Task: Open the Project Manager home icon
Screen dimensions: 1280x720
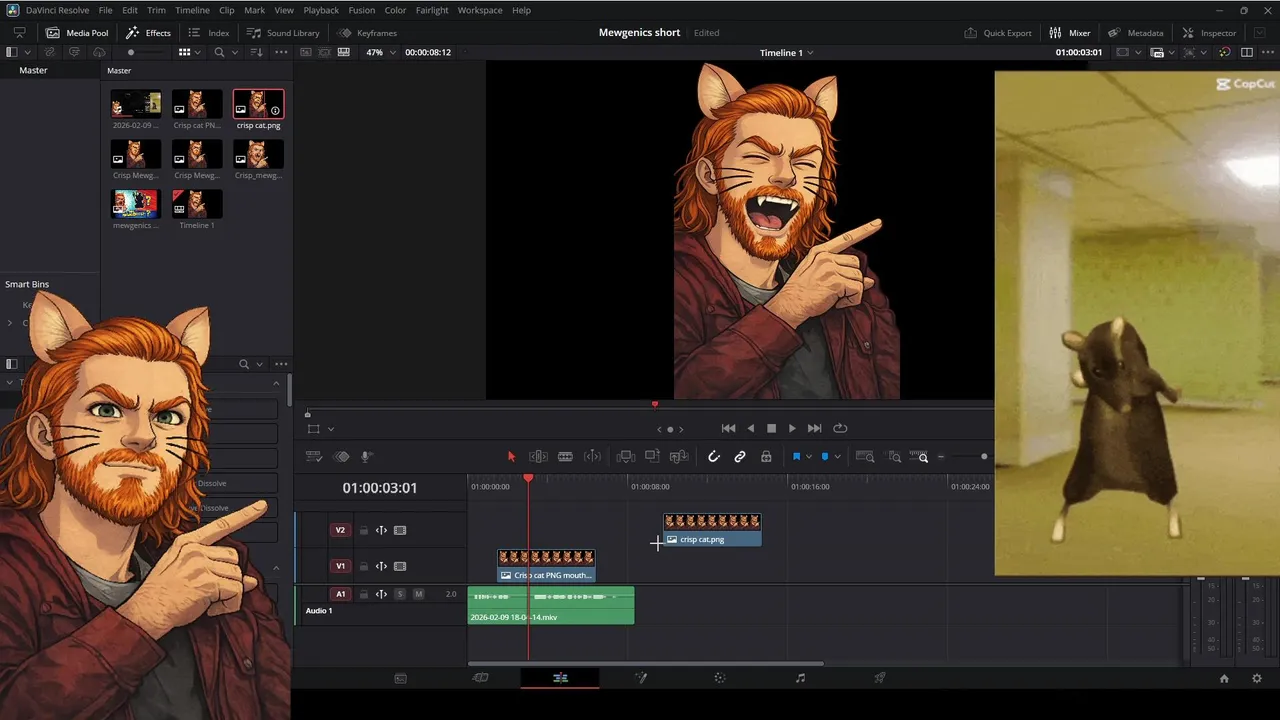Action: pos(1223,678)
